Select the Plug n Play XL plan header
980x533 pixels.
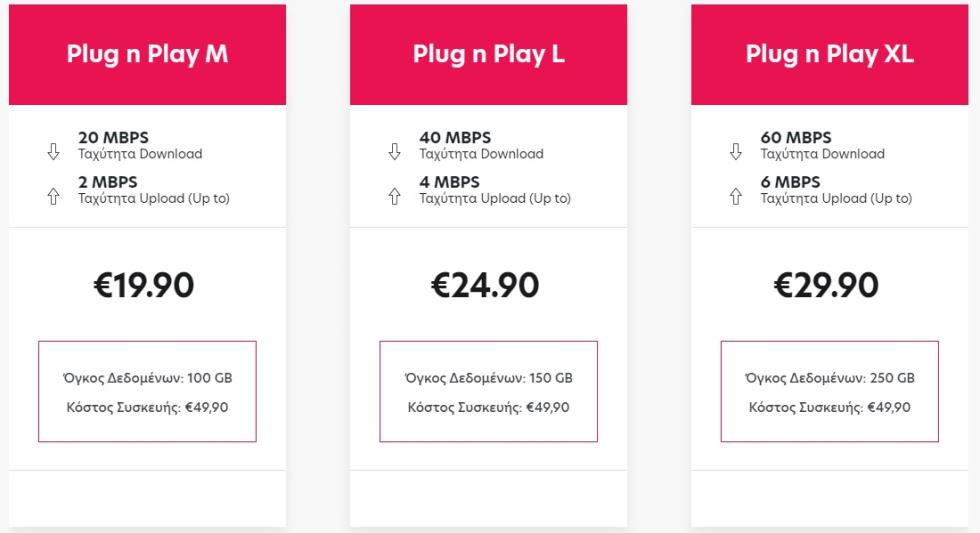[830, 54]
